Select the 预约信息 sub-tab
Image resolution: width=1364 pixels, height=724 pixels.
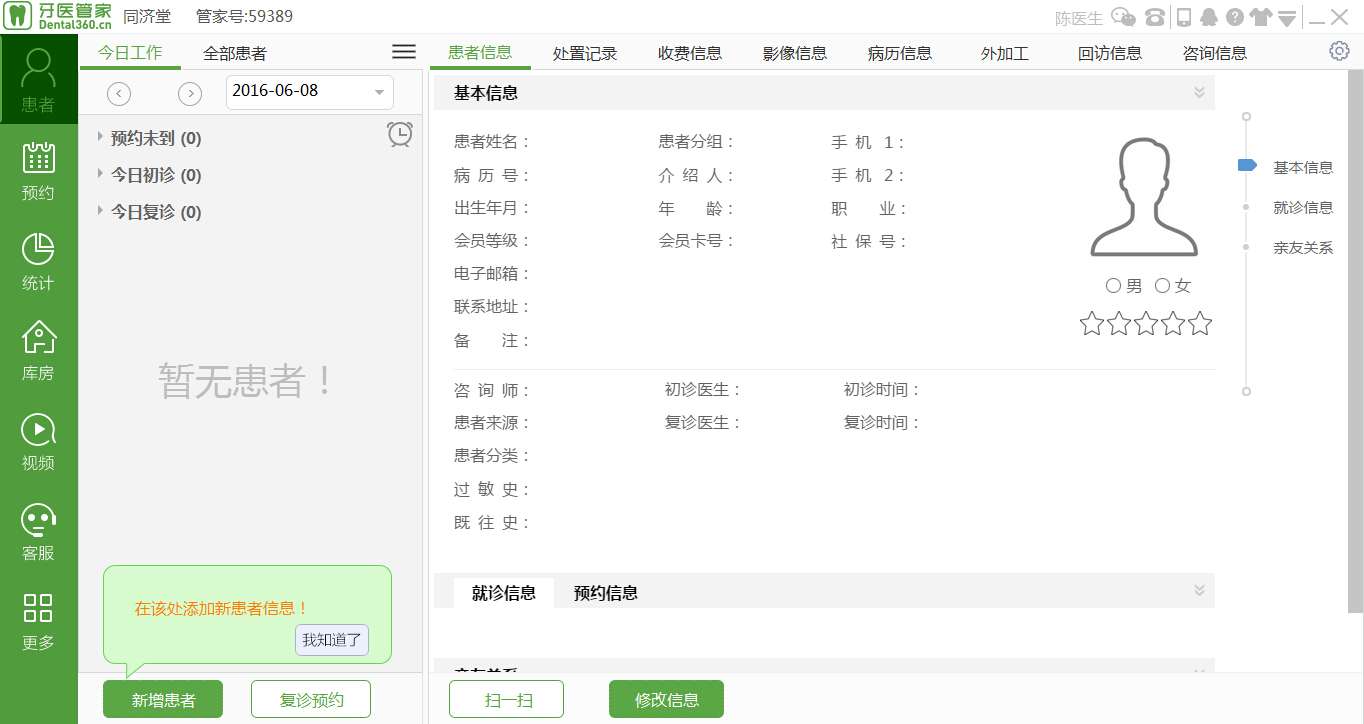click(x=606, y=593)
